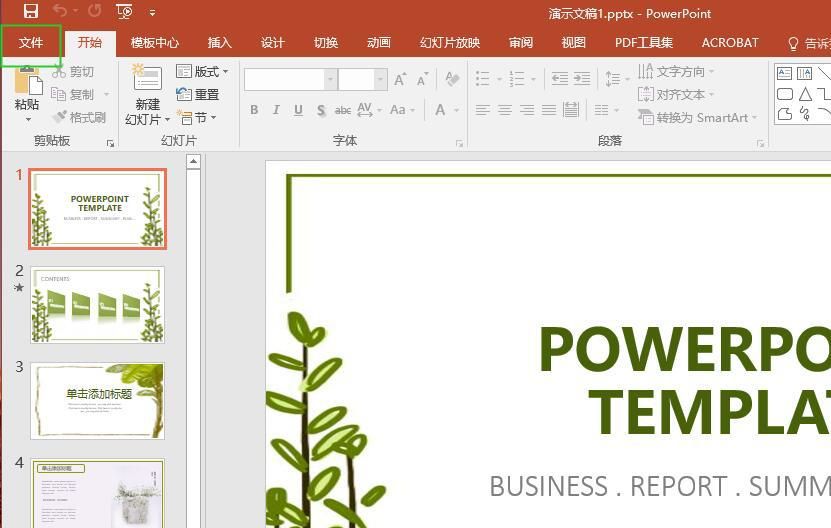Screen dimensions: 831x528
Task: Open the 段落 dialog launcher
Action: [761, 143]
